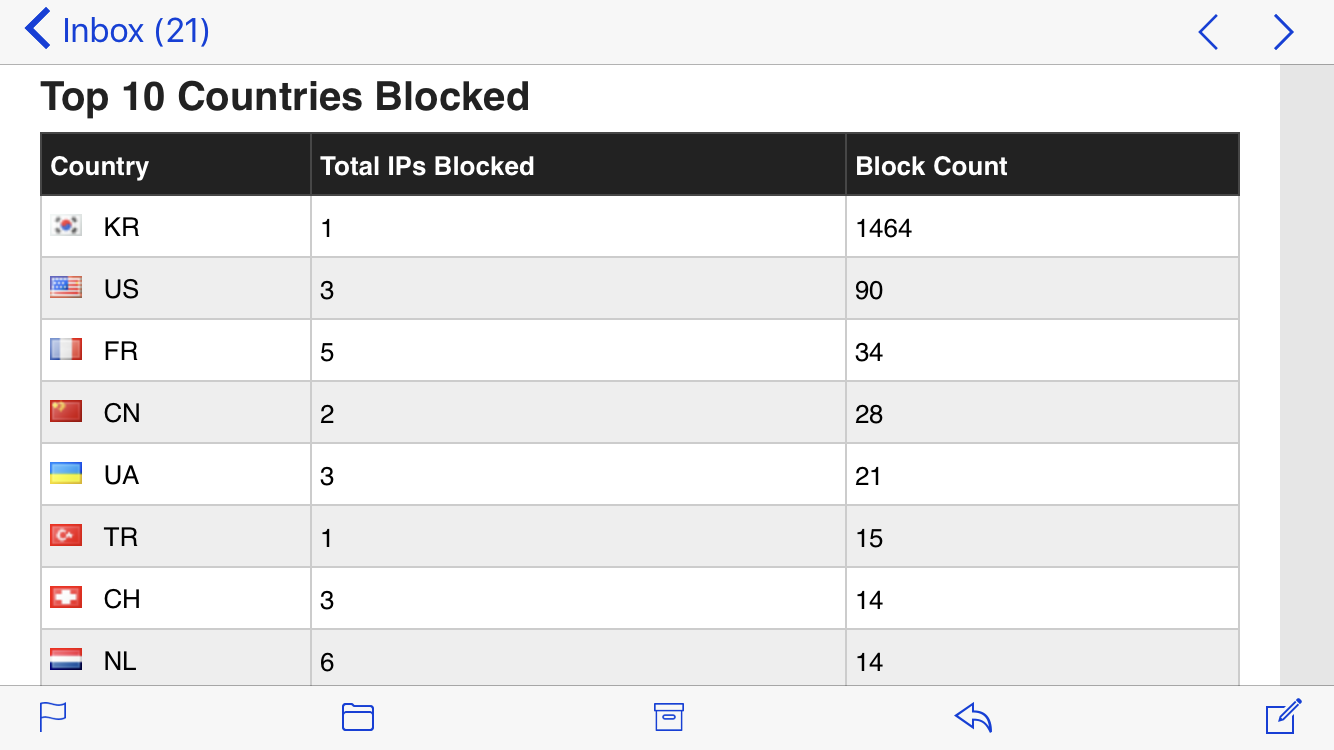
Task: Click the South Korea flag icon
Action: 66,226
